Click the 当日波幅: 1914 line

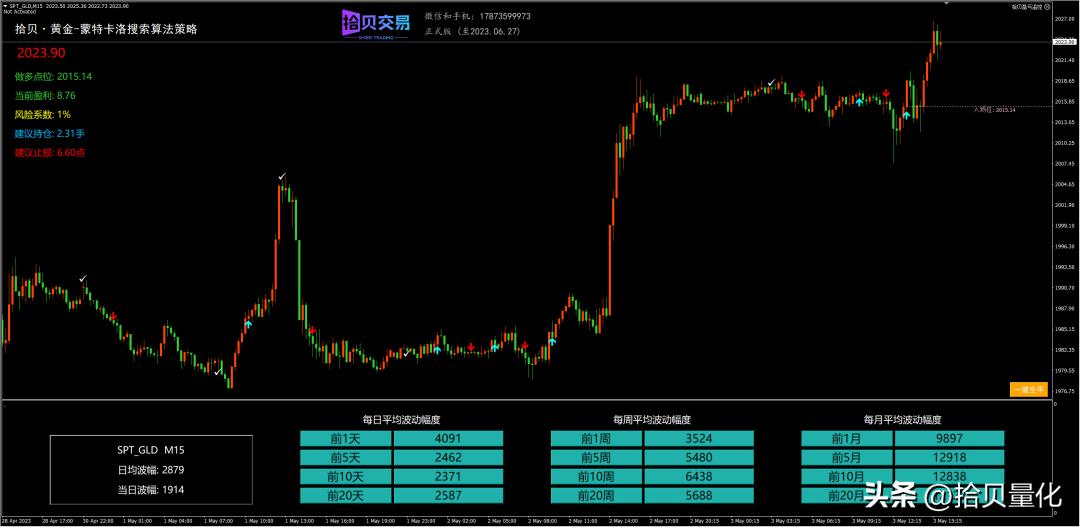tap(151, 490)
